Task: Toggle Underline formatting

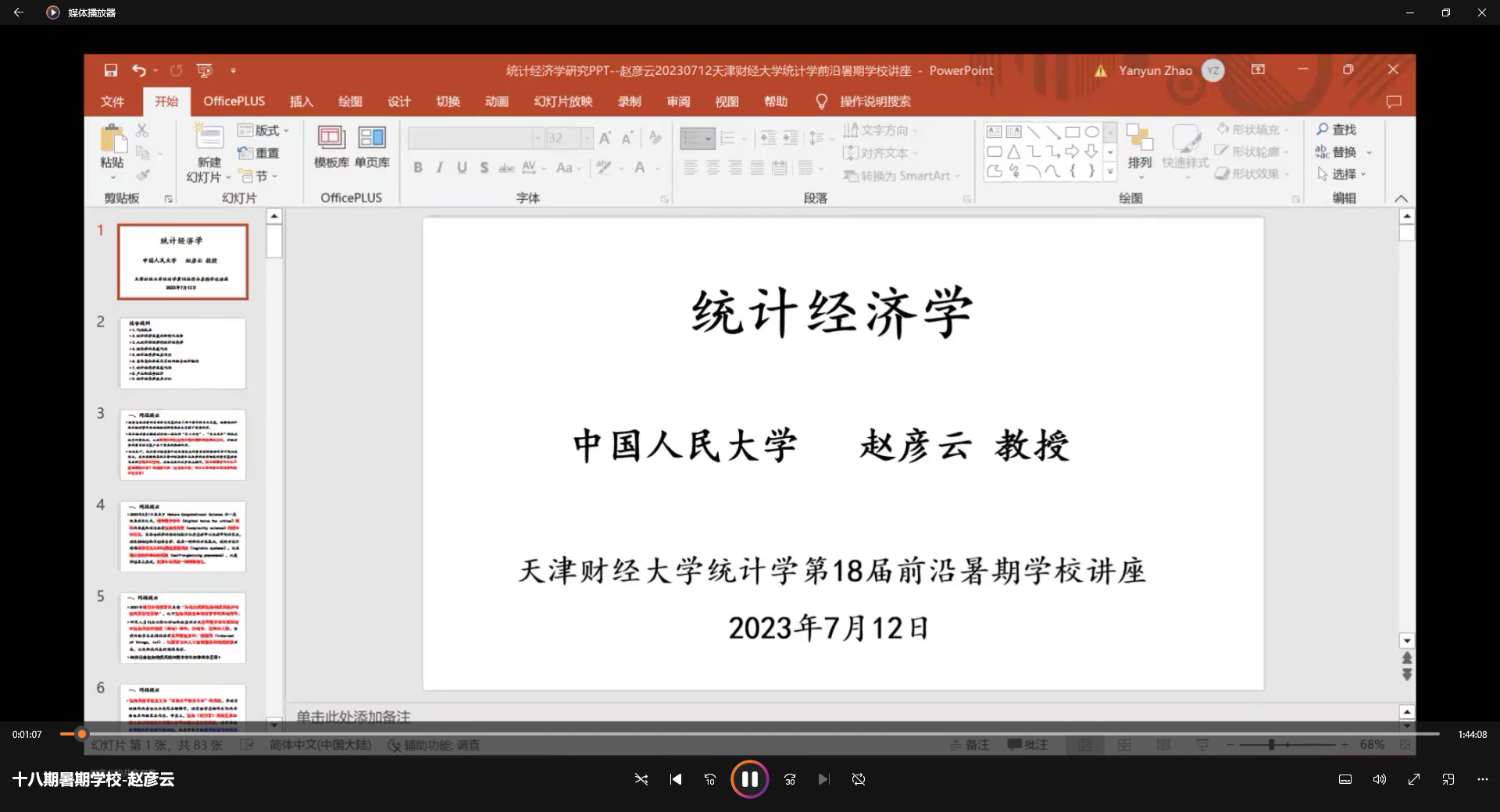Action: (462, 167)
